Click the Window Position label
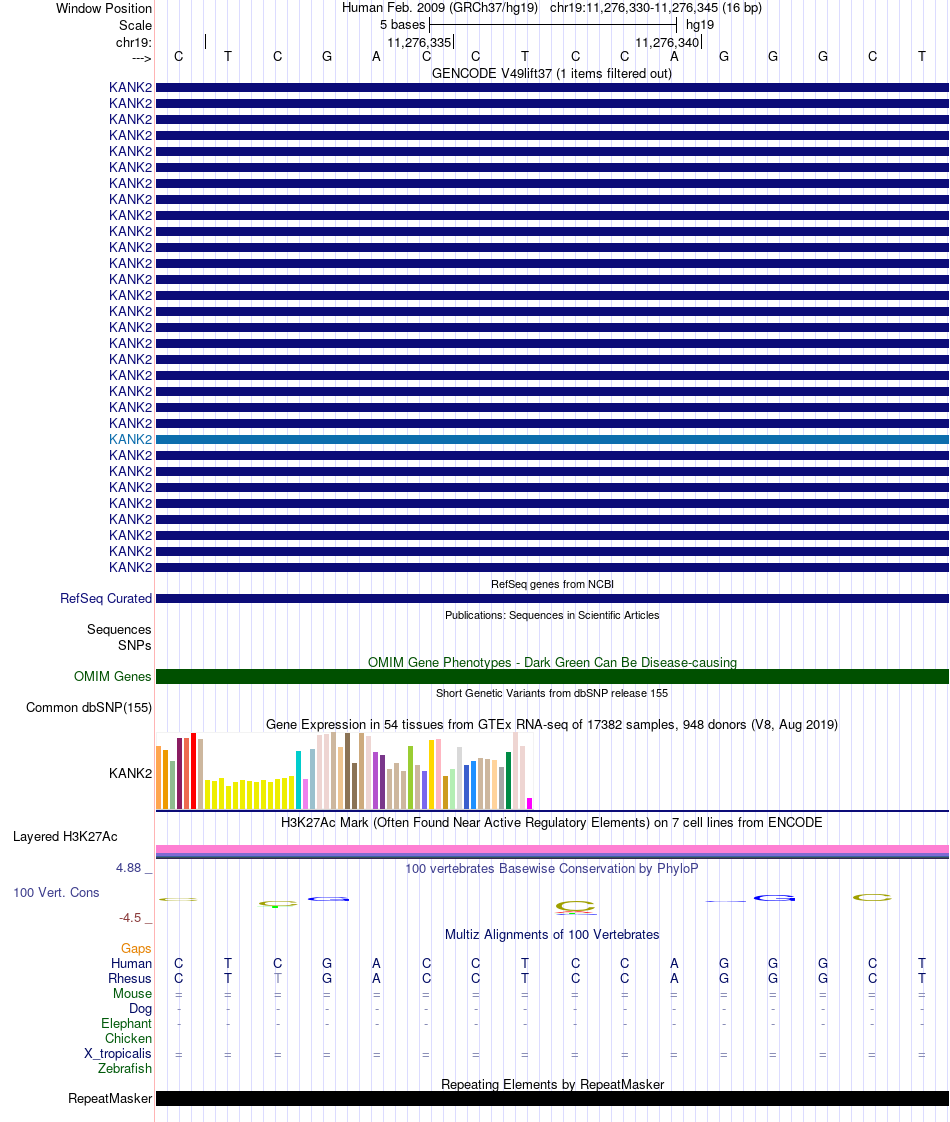Image resolution: width=950 pixels, height=1122 pixels. [104, 9]
